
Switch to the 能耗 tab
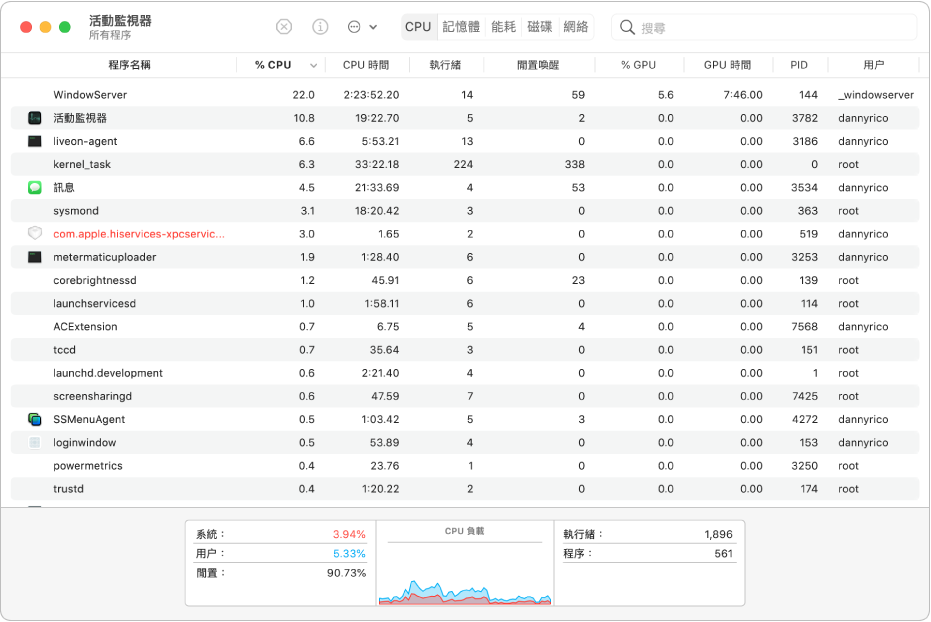[x=504, y=27]
